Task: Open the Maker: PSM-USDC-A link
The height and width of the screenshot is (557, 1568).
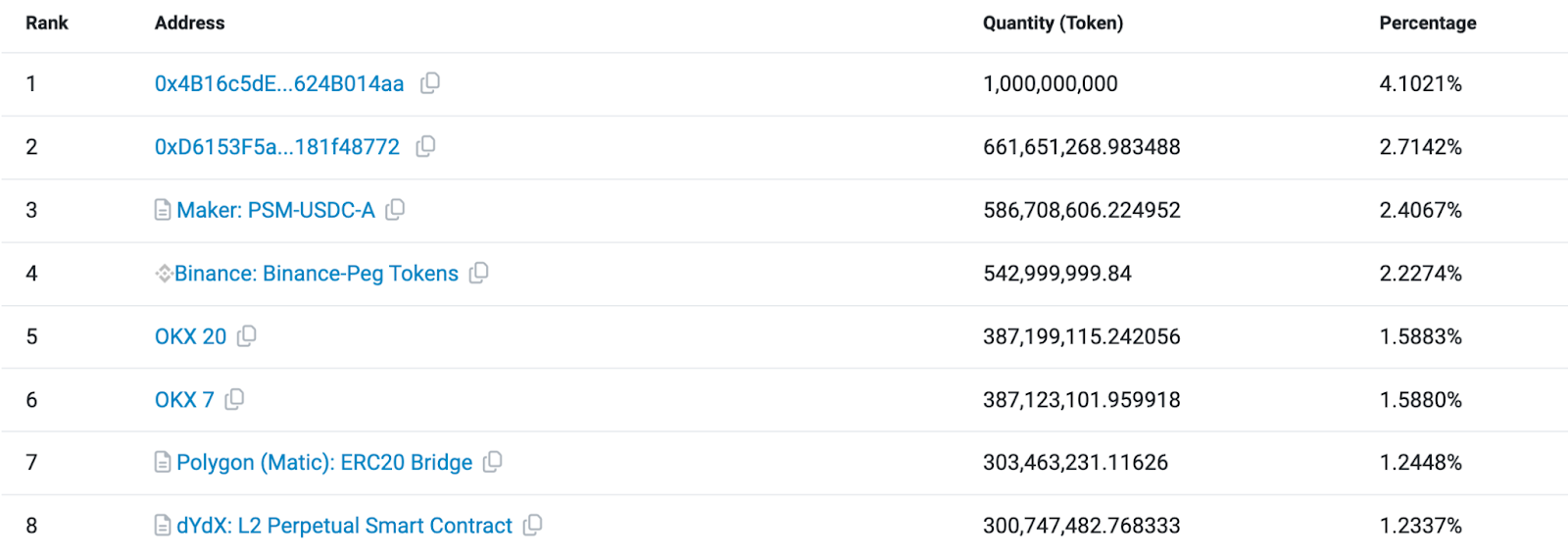Action: (x=275, y=211)
